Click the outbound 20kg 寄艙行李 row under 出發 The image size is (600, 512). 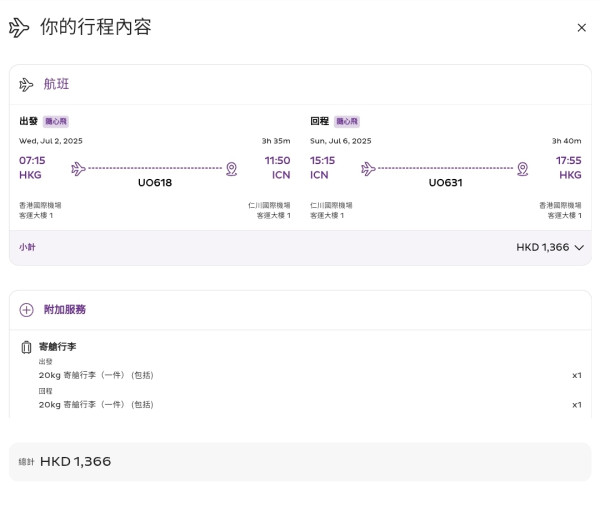click(96, 375)
